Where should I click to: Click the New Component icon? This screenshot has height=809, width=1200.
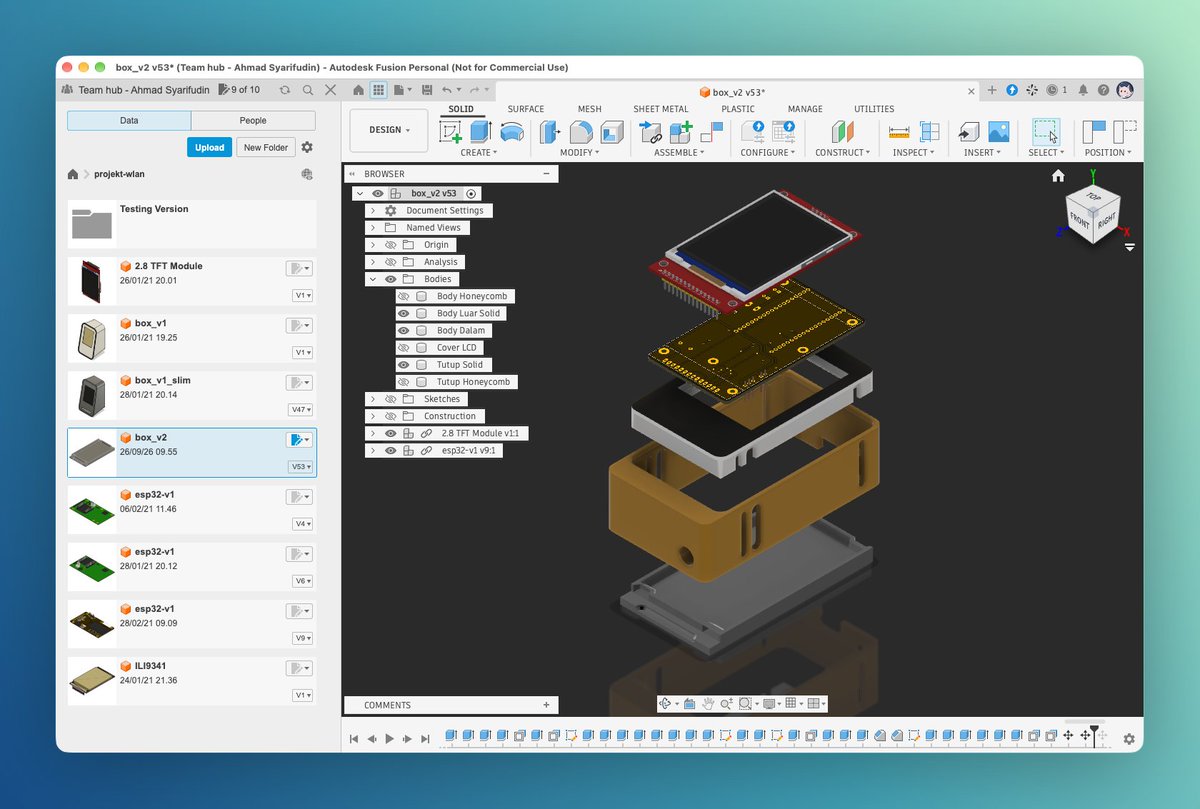pos(681,131)
